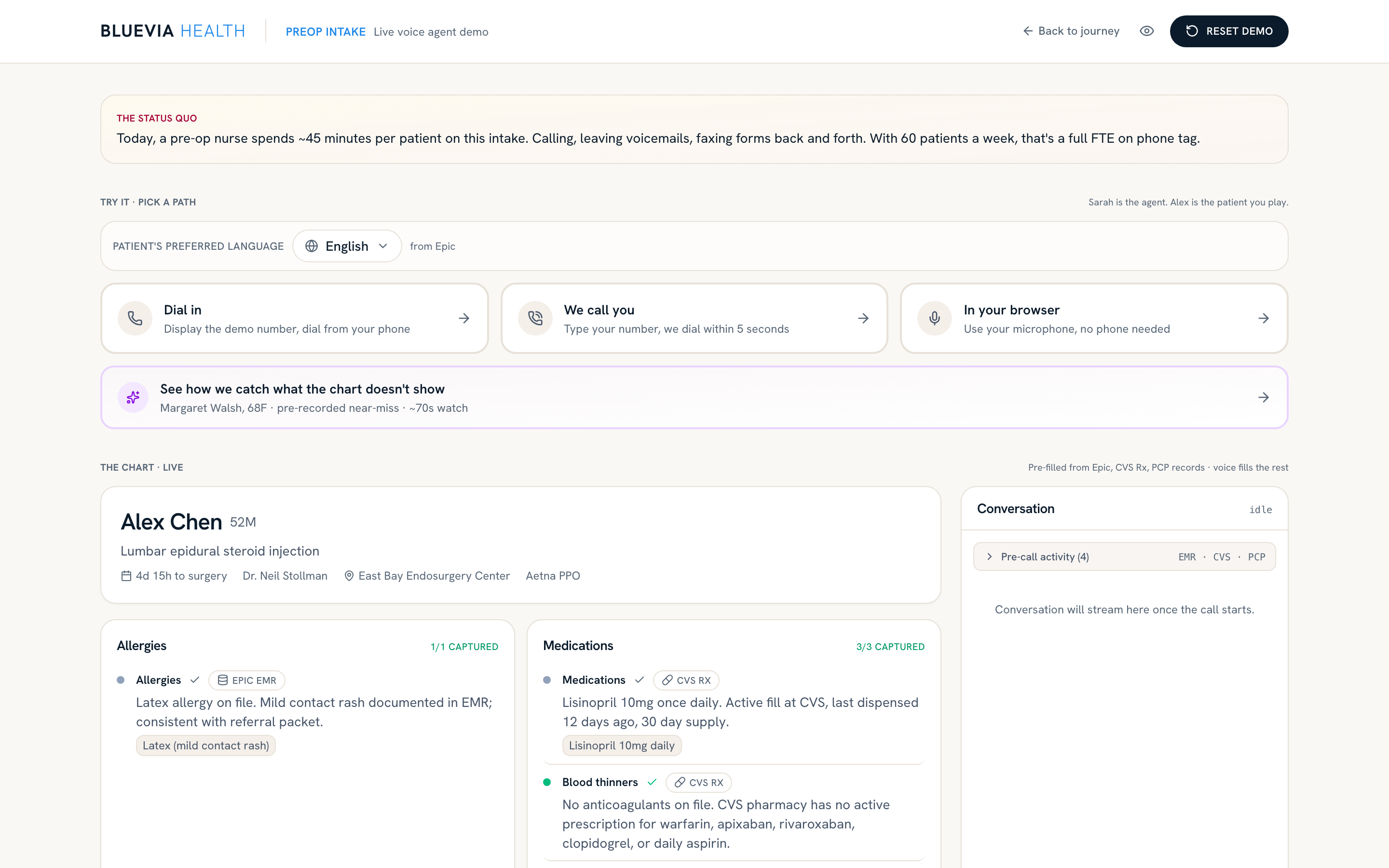
Task: Select the PREOP INTAKE header label
Action: tap(326, 31)
